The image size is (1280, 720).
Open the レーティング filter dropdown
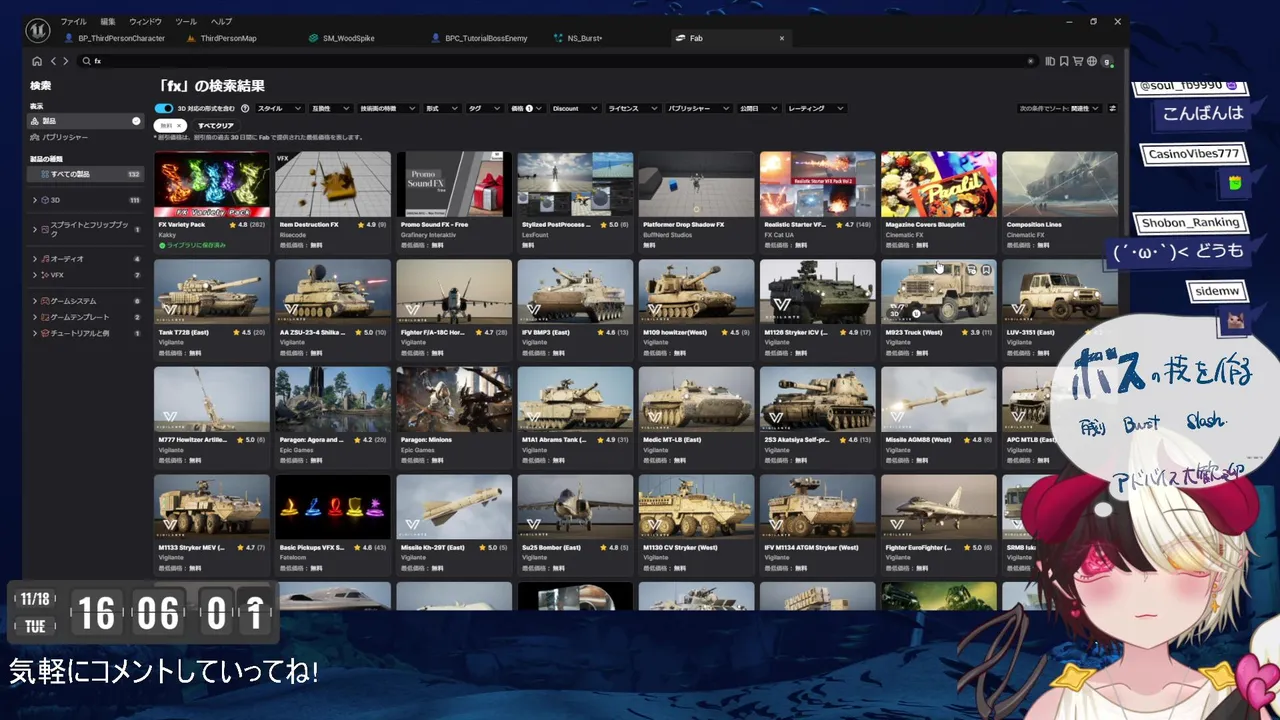[815, 108]
